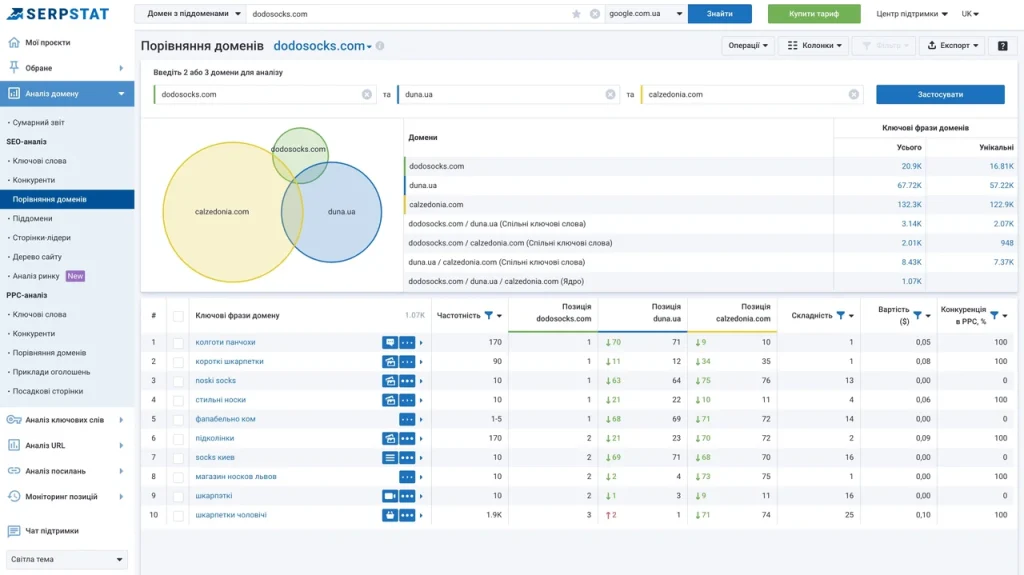Expand the Колонки dropdown
This screenshot has width=1024, height=575.
[x=814, y=46]
